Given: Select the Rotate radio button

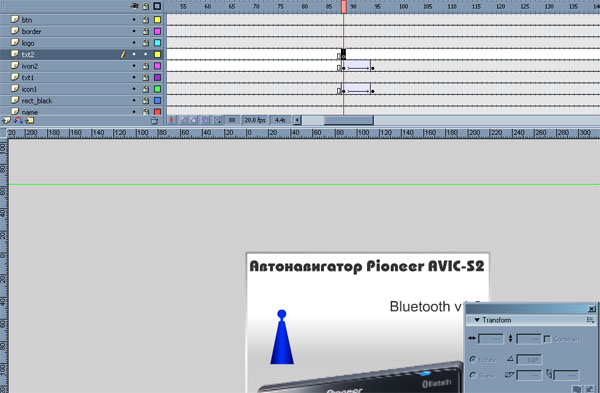Looking at the screenshot, I should tap(473, 359).
